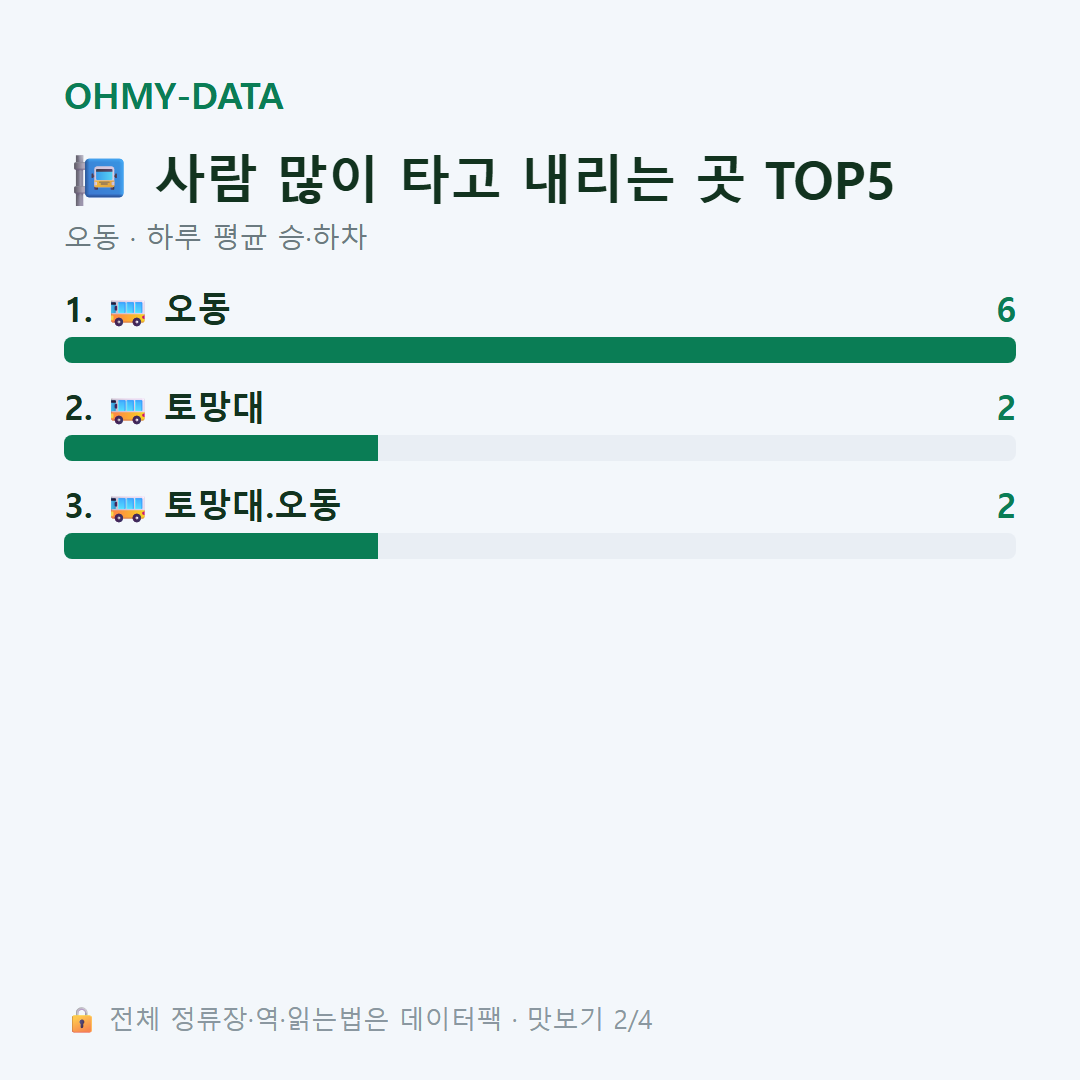This screenshot has height=1080, width=1080.
Task: Click the green filled part of 토망대 bar
Action: [221, 448]
